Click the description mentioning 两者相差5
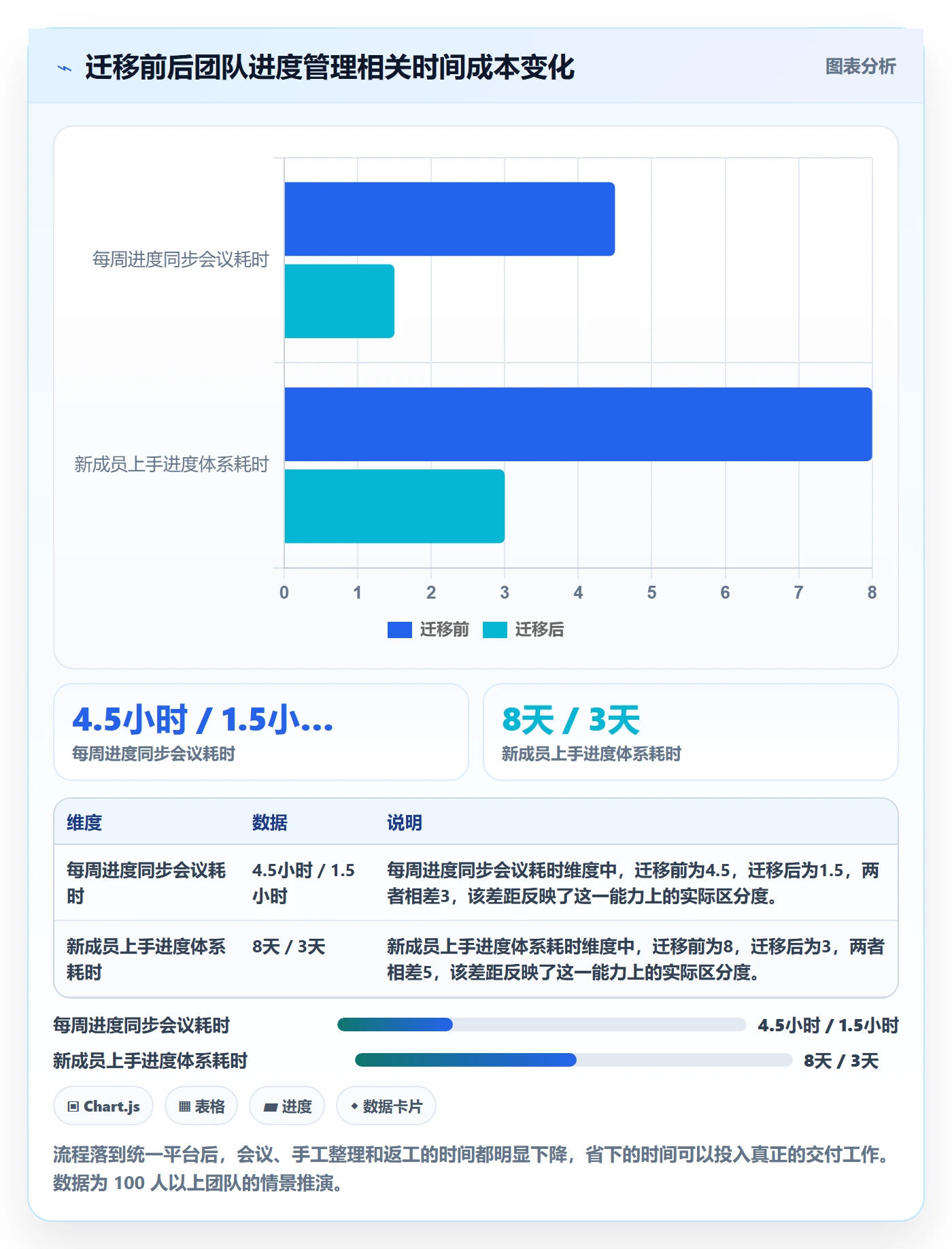Viewport: 952px width, 1249px height. [x=636, y=959]
